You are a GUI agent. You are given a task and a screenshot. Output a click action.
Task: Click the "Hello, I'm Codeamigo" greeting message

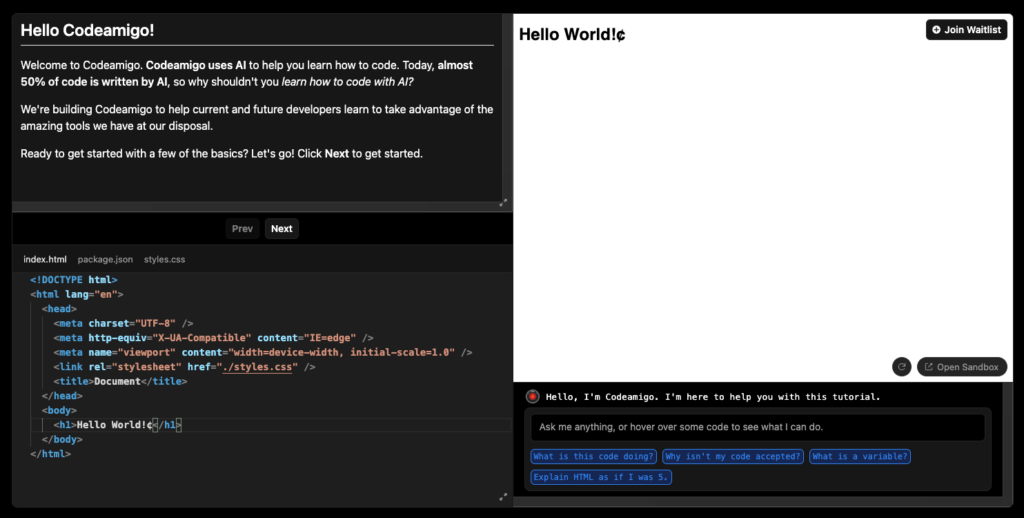click(713, 397)
